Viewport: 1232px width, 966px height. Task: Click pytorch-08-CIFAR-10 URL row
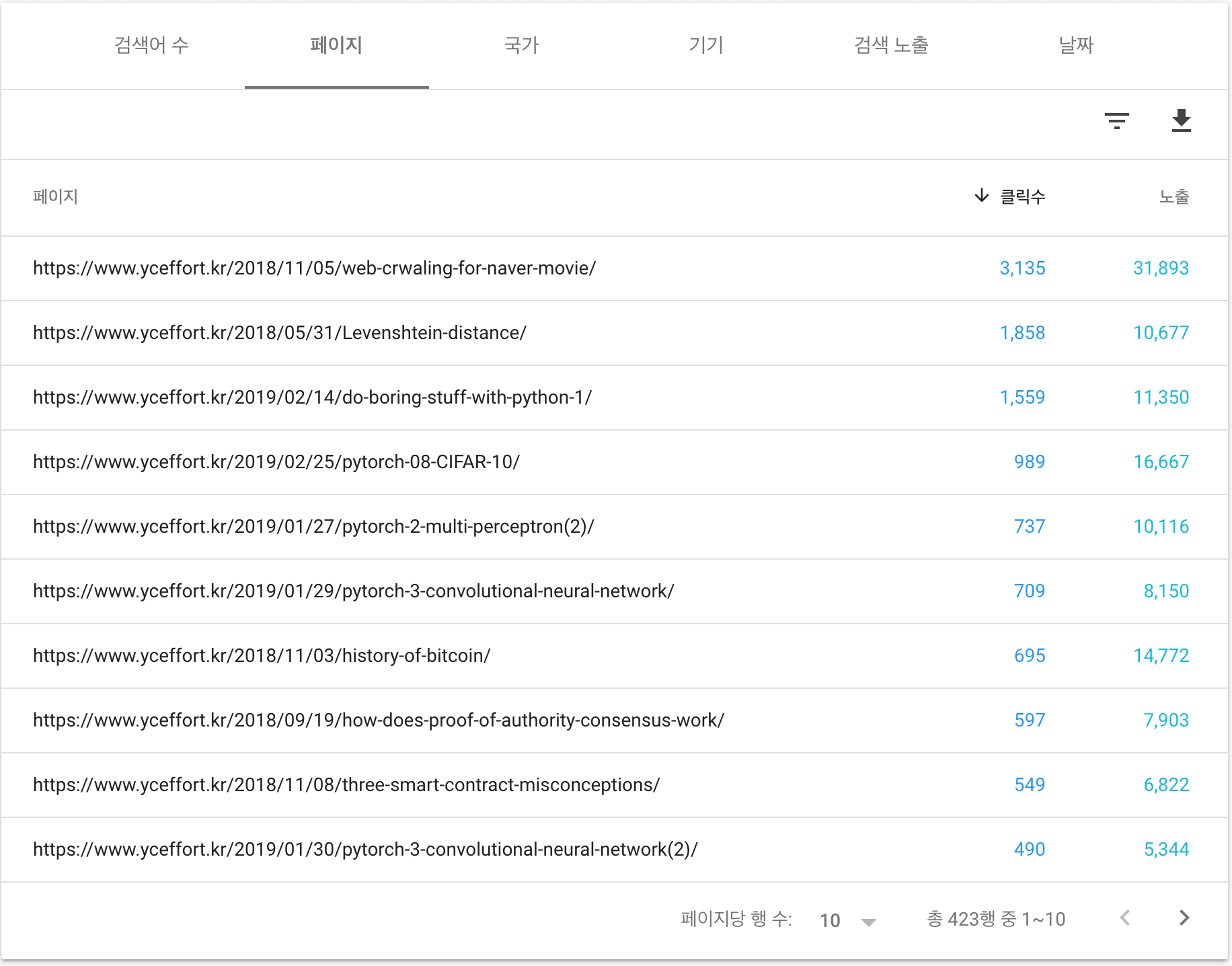pyautogui.click(x=276, y=462)
